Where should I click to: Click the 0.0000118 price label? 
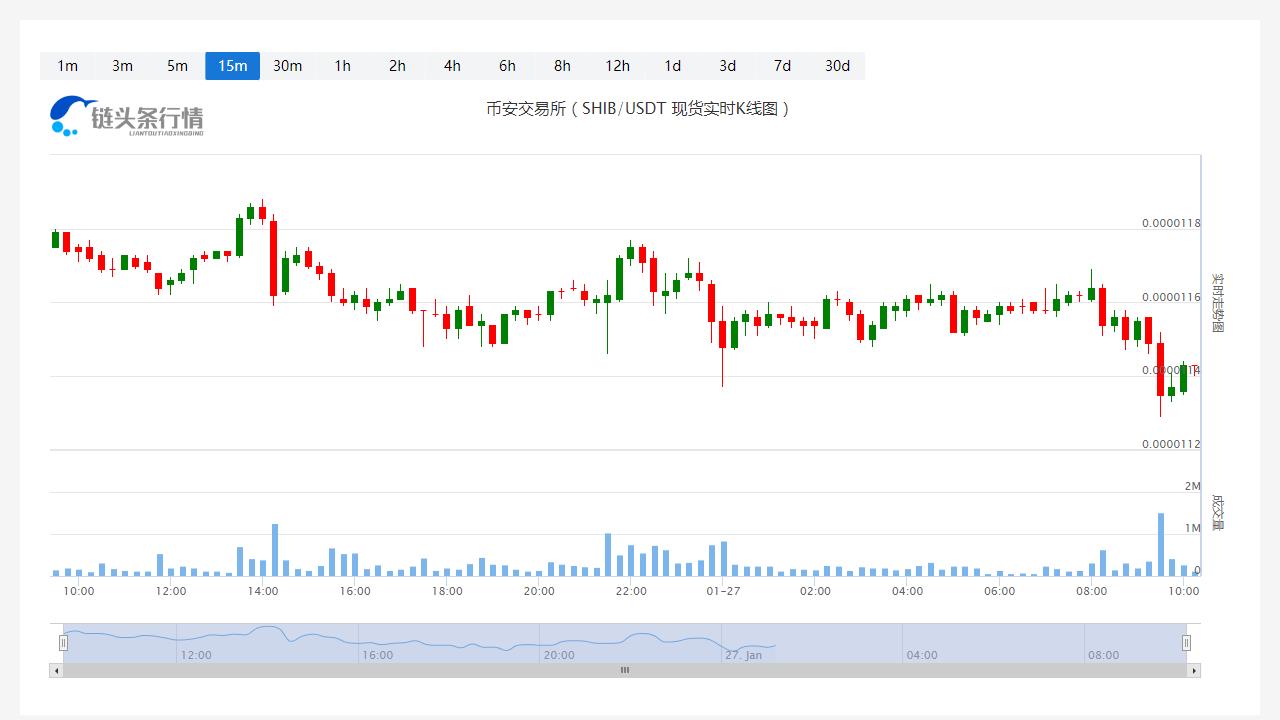click(x=1171, y=223)
